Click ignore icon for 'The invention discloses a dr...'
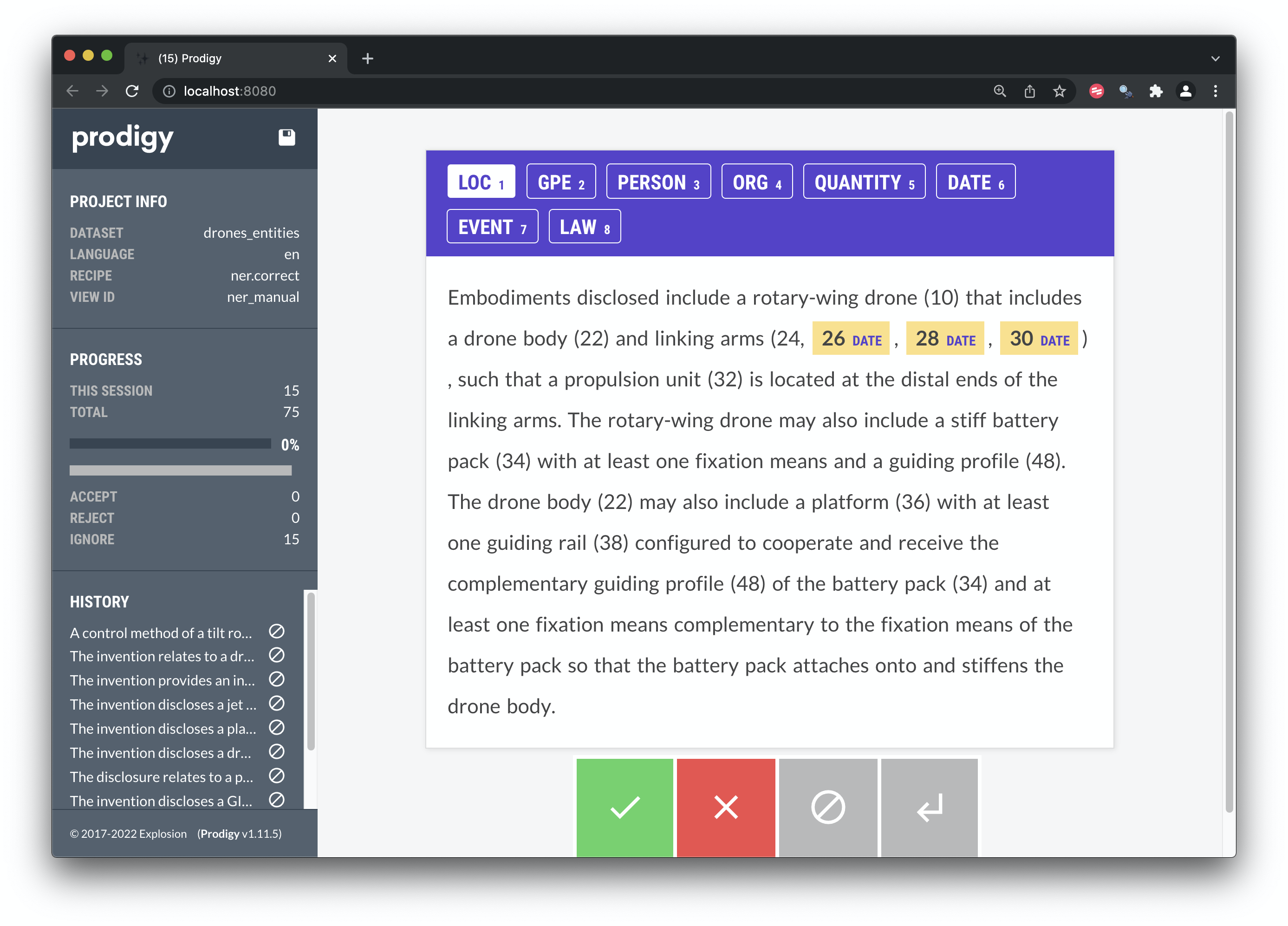 (277, 751)
